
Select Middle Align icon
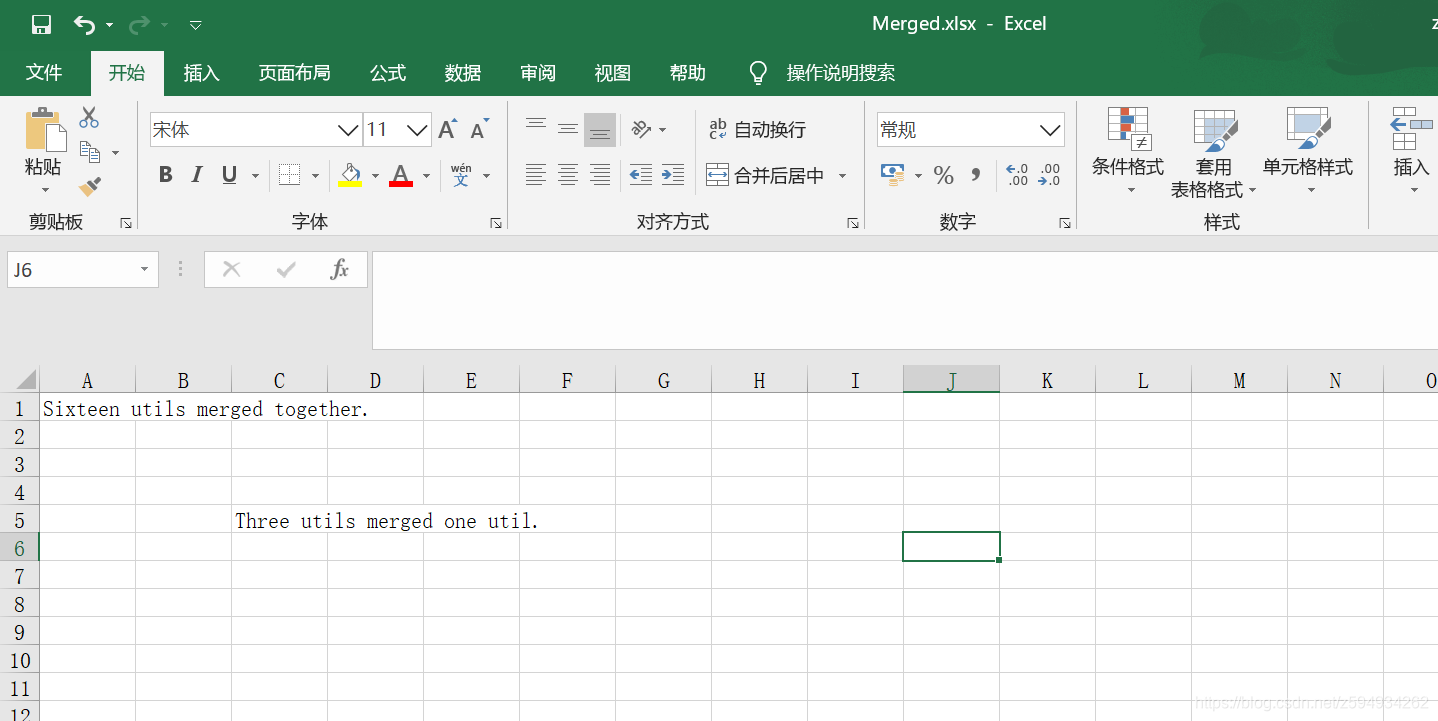(568, 129)
